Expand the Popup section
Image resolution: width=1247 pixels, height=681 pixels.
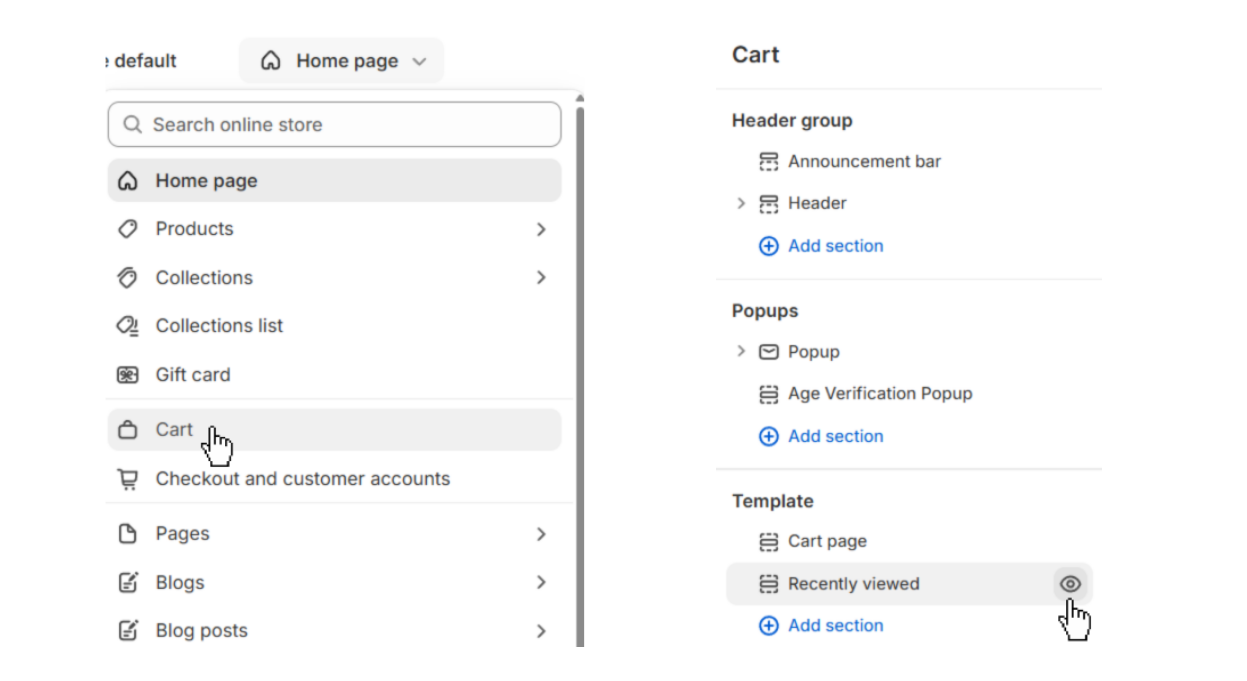pyautogui.click(x=741, y=351)
